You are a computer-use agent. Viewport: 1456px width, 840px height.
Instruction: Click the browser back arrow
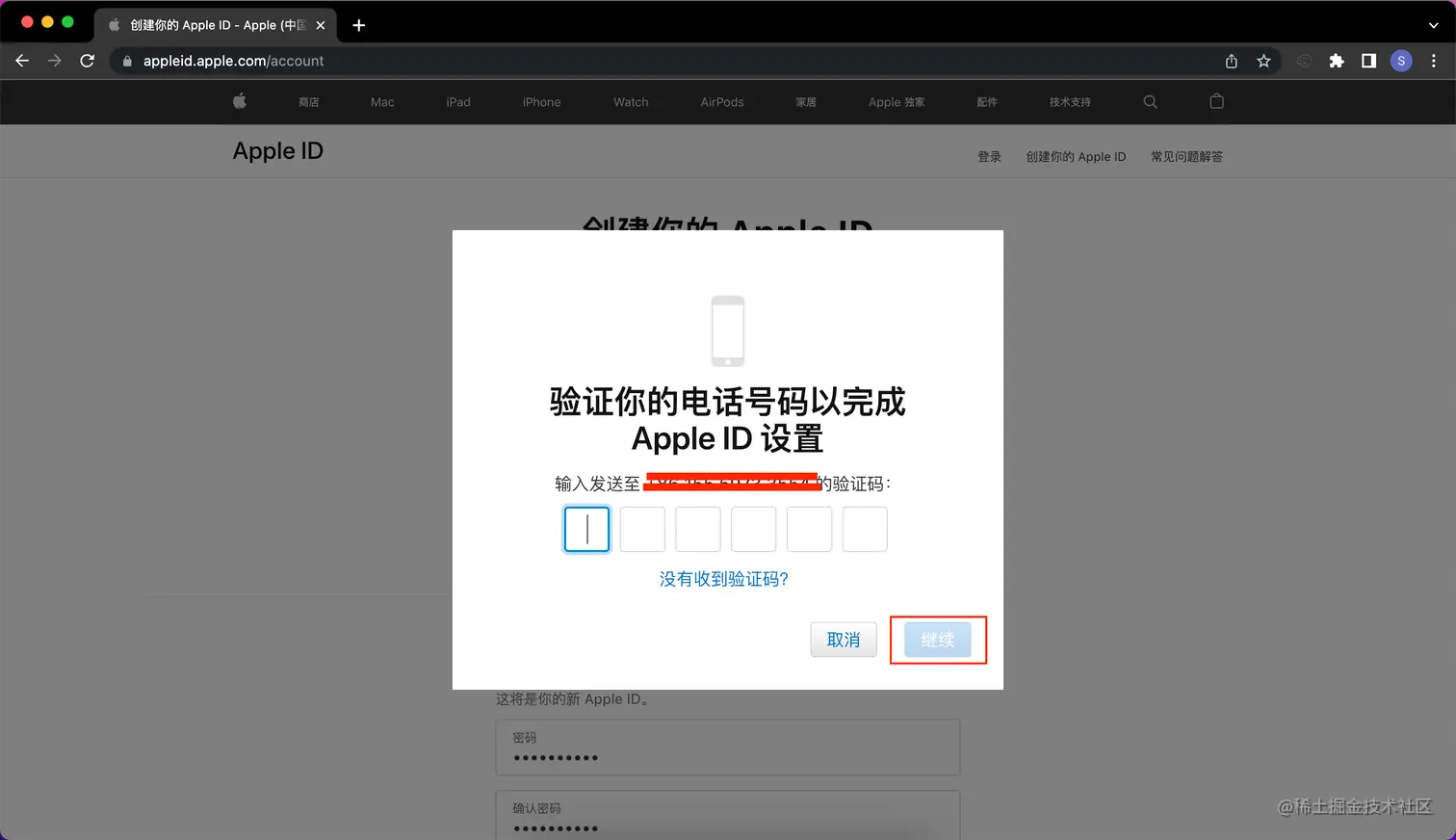[22, 61]
